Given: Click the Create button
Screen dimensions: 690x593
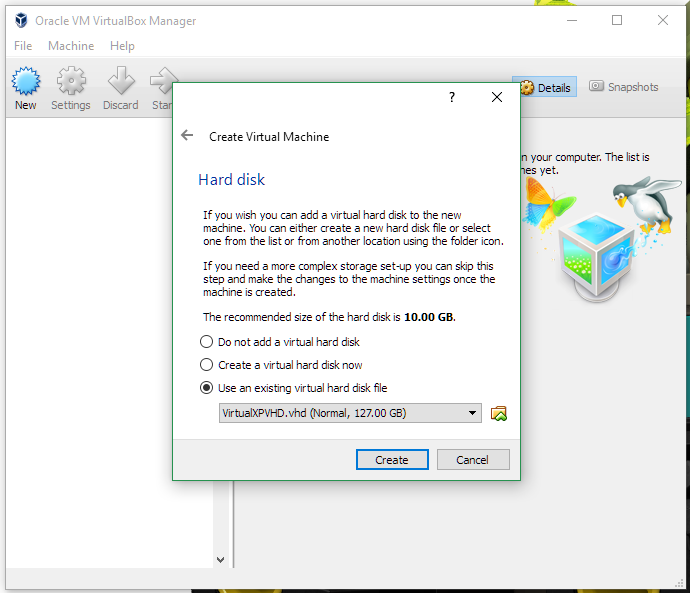Looking at the screenshot, I should tap(392, 460).
